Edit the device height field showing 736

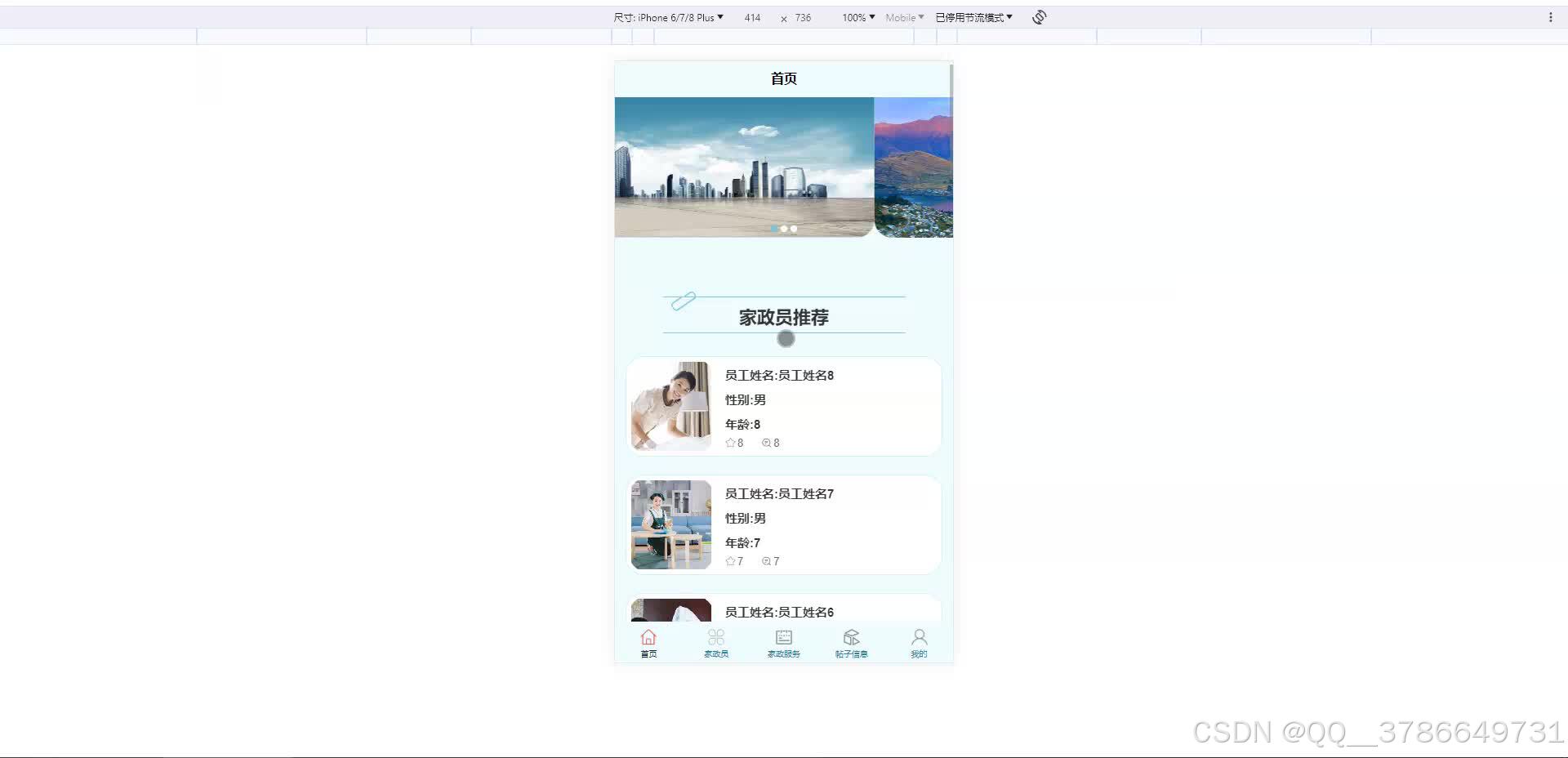coord(802,17)
